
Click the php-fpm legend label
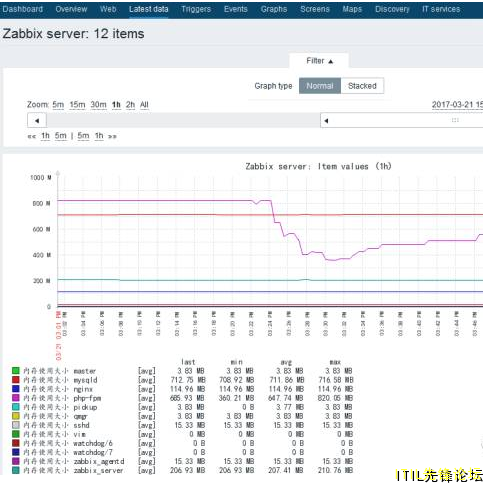[62, 398]
